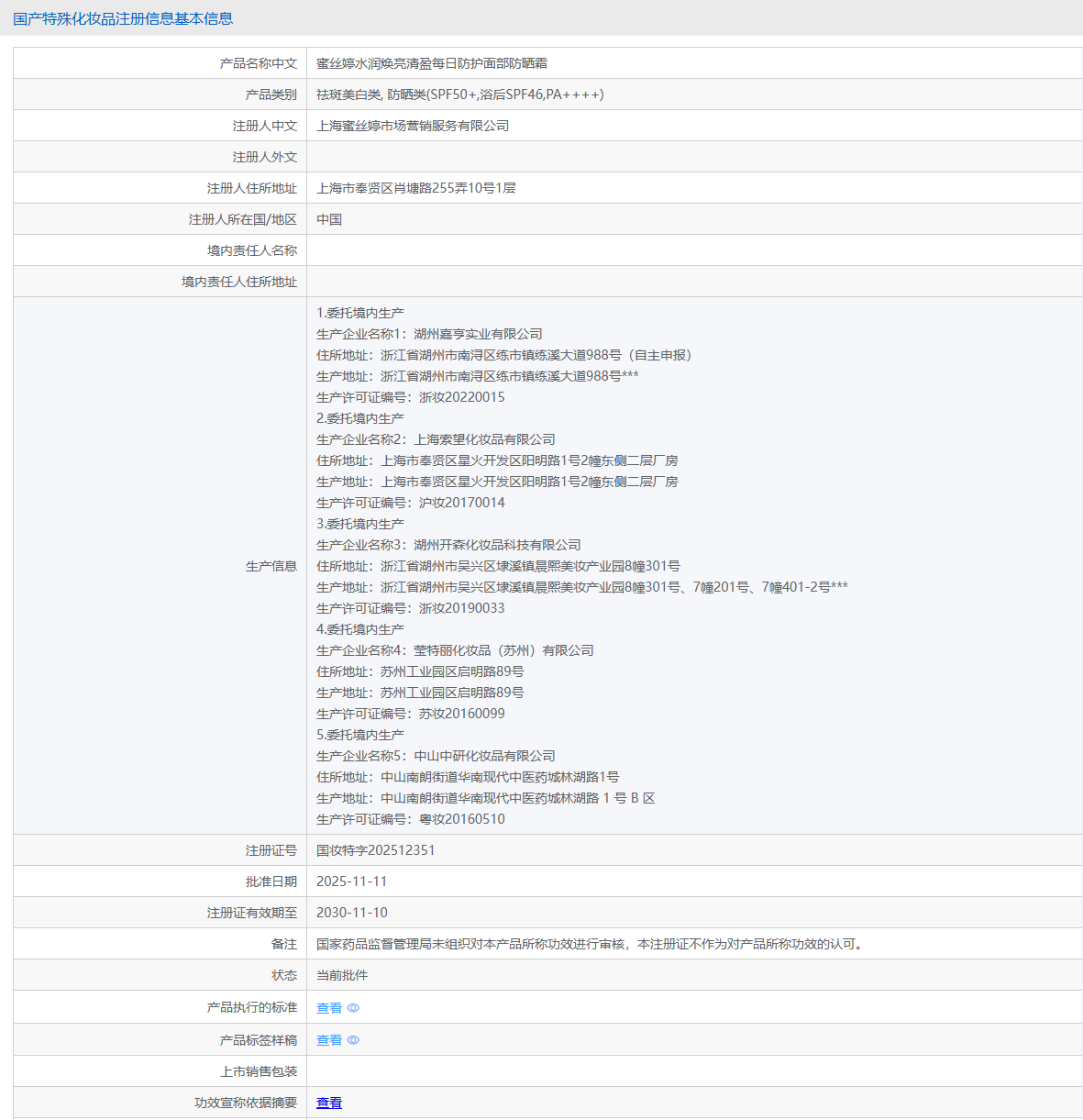Open 查看 link for 产品标签样稿
The width and height of the screenshot is (1083, 1120).
coord(329,1040)
